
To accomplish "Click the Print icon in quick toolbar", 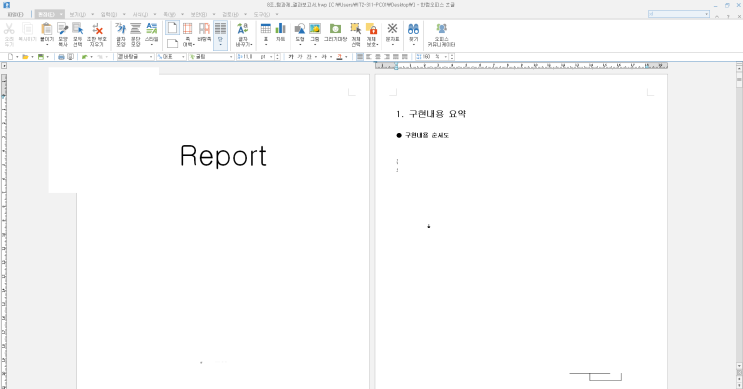I will [61, 57].
